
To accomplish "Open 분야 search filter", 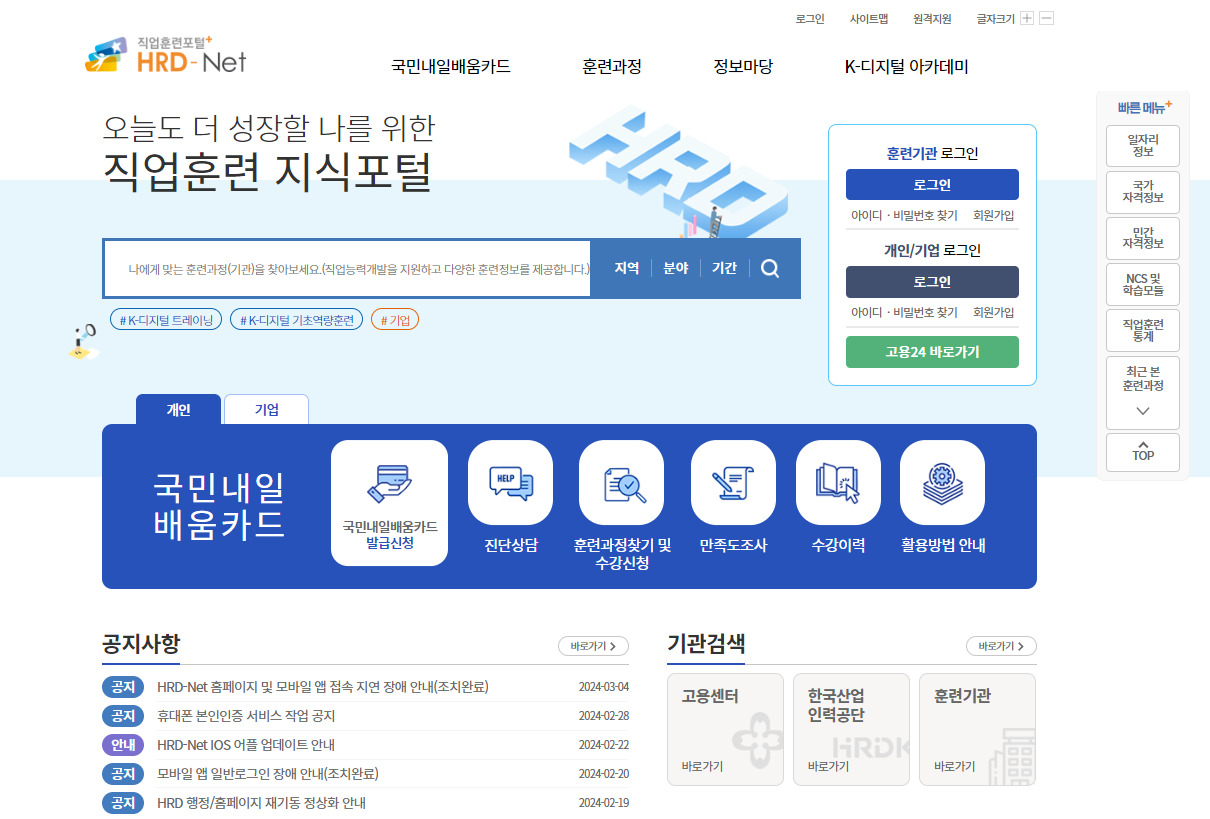I will (x=676, y=268).
